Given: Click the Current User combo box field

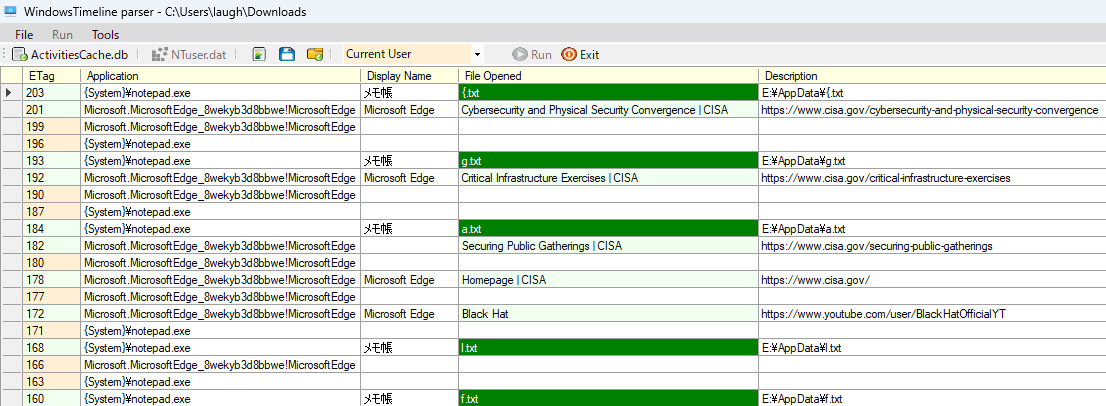Looking at the screenshot, I should pyautogui.click(x=407, y=54).
